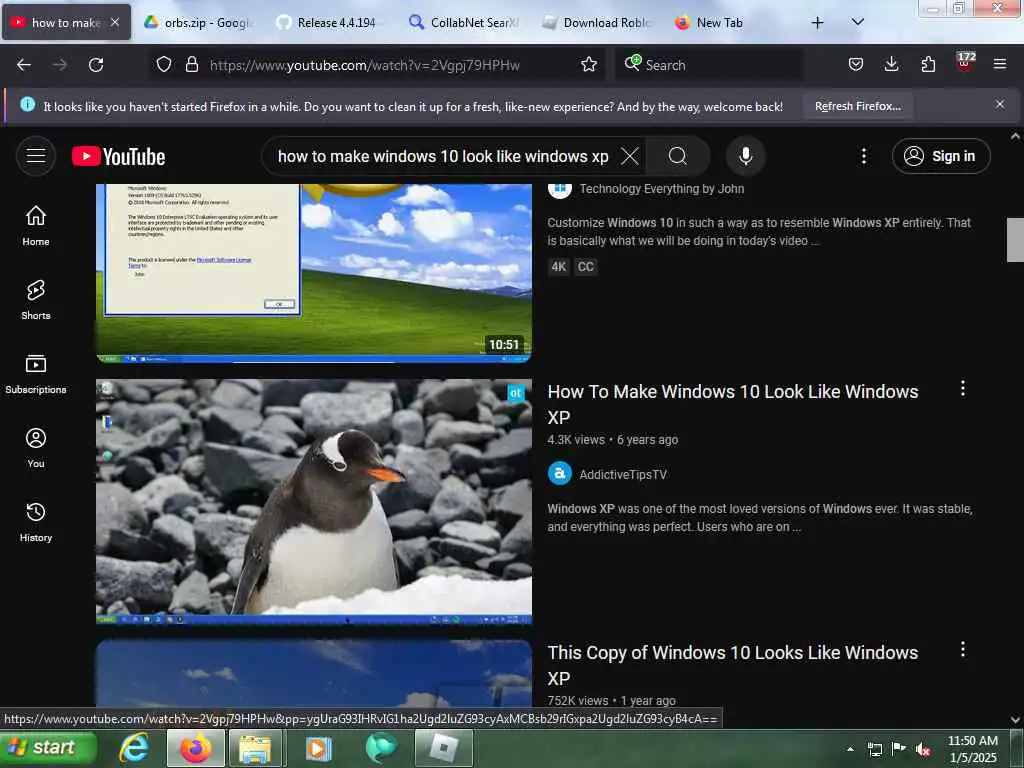
Task: Open the tracking protection shield icon
Action: pyautogui.click(x=164, y=65)
